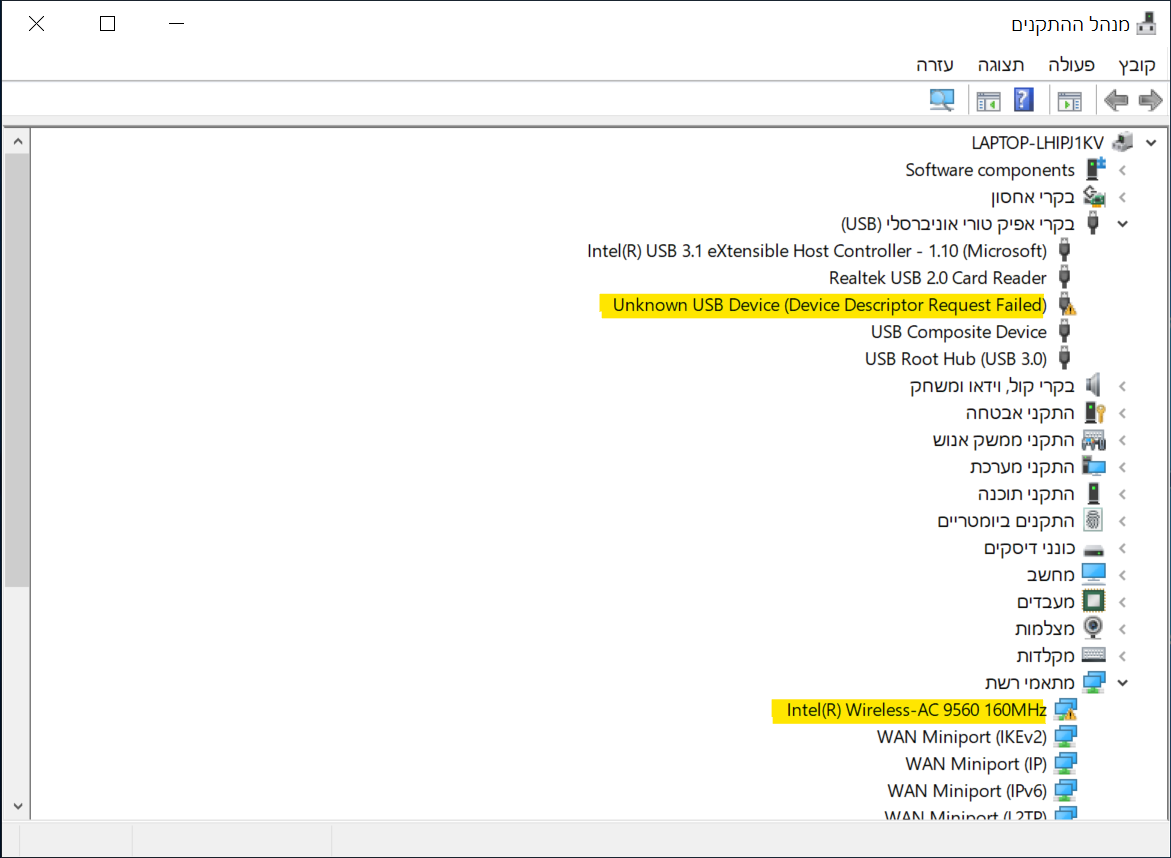Click the network adapter icon beside WAN Miniport (IKEv2)

pyautogui.click(x=1064, y=736)
